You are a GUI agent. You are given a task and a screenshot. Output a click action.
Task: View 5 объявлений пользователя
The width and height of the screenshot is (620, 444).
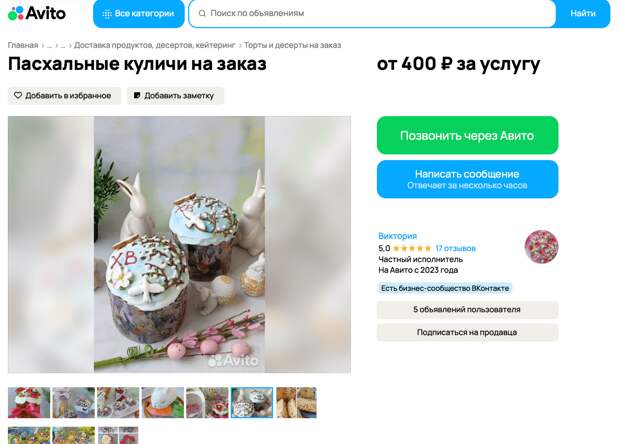[x=467, y=309]
